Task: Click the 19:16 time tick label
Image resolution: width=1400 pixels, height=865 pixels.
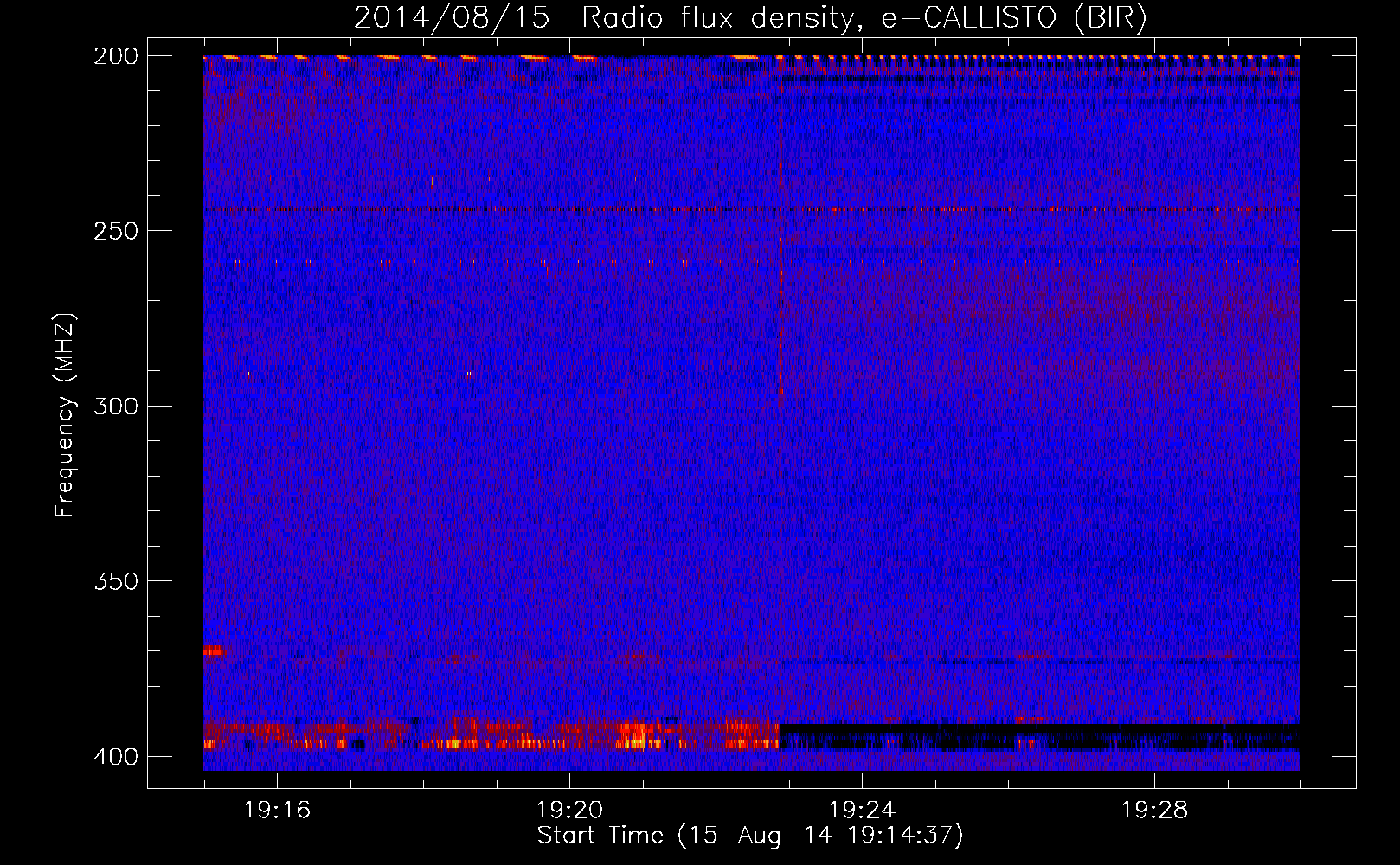Action: [x=277, y=811]
